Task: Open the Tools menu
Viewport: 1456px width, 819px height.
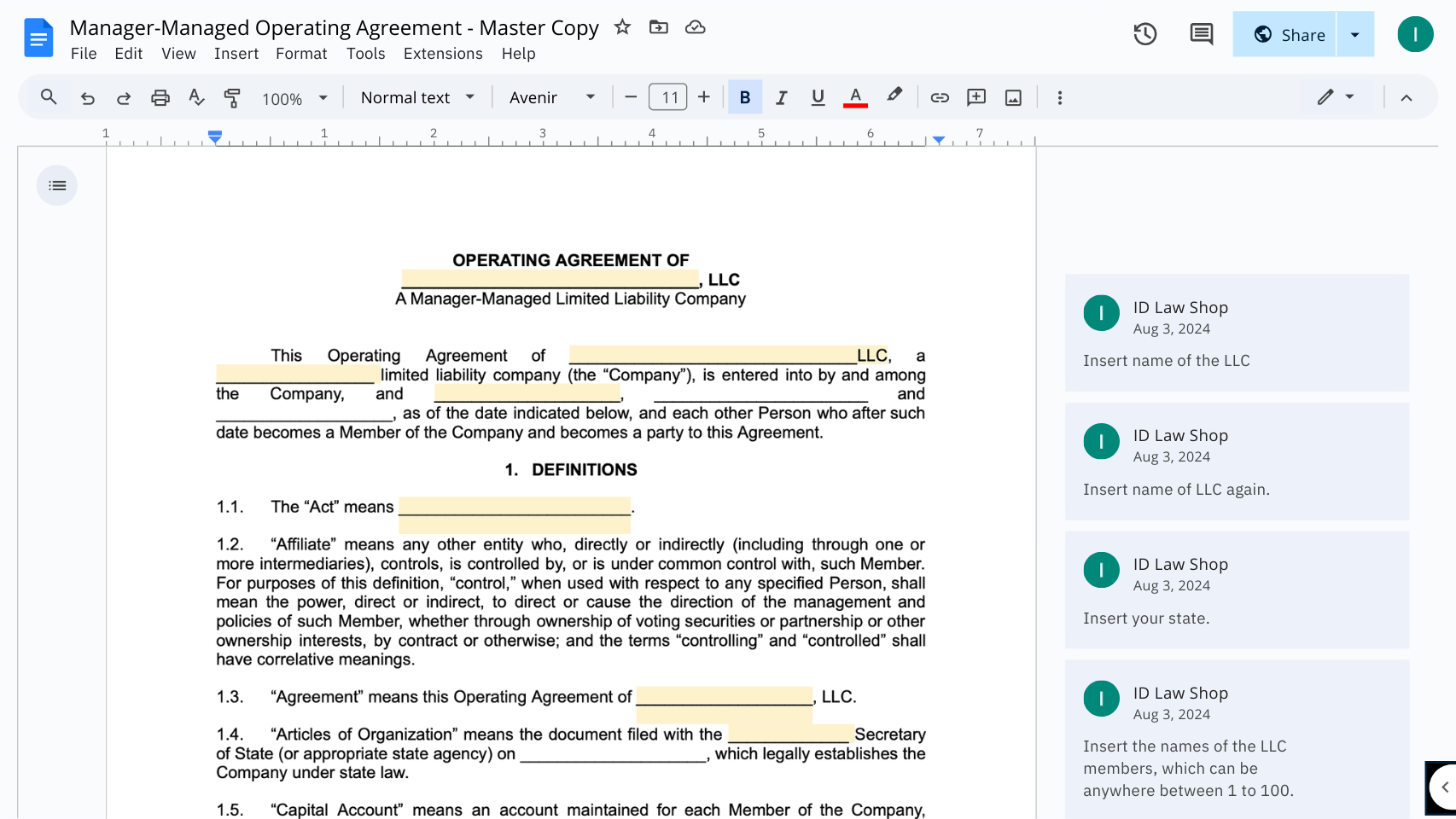Action: pyautogui.click(x=365, y=54)
